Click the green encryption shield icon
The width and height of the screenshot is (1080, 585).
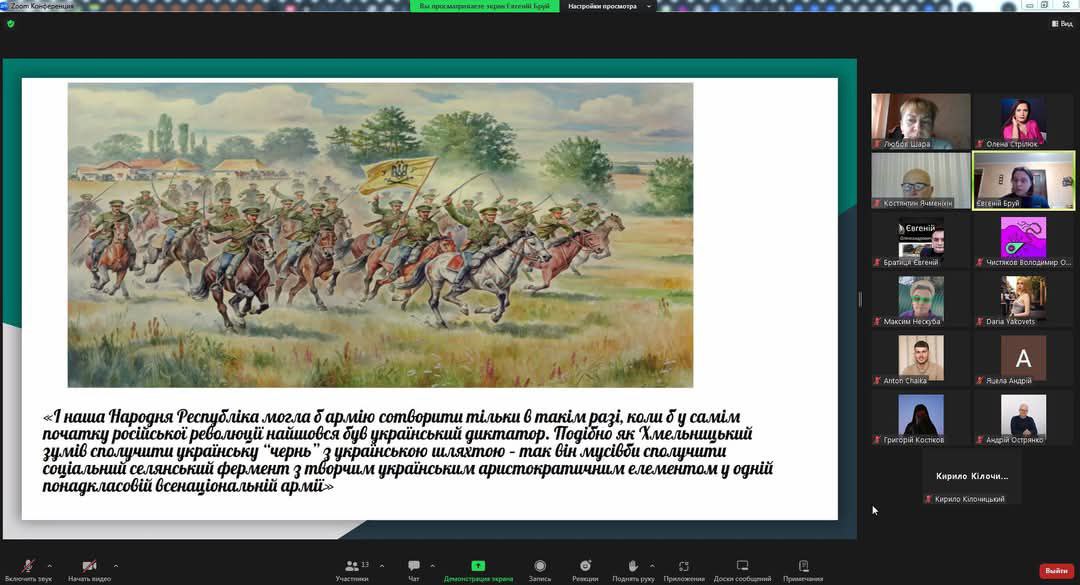[10, 23]
